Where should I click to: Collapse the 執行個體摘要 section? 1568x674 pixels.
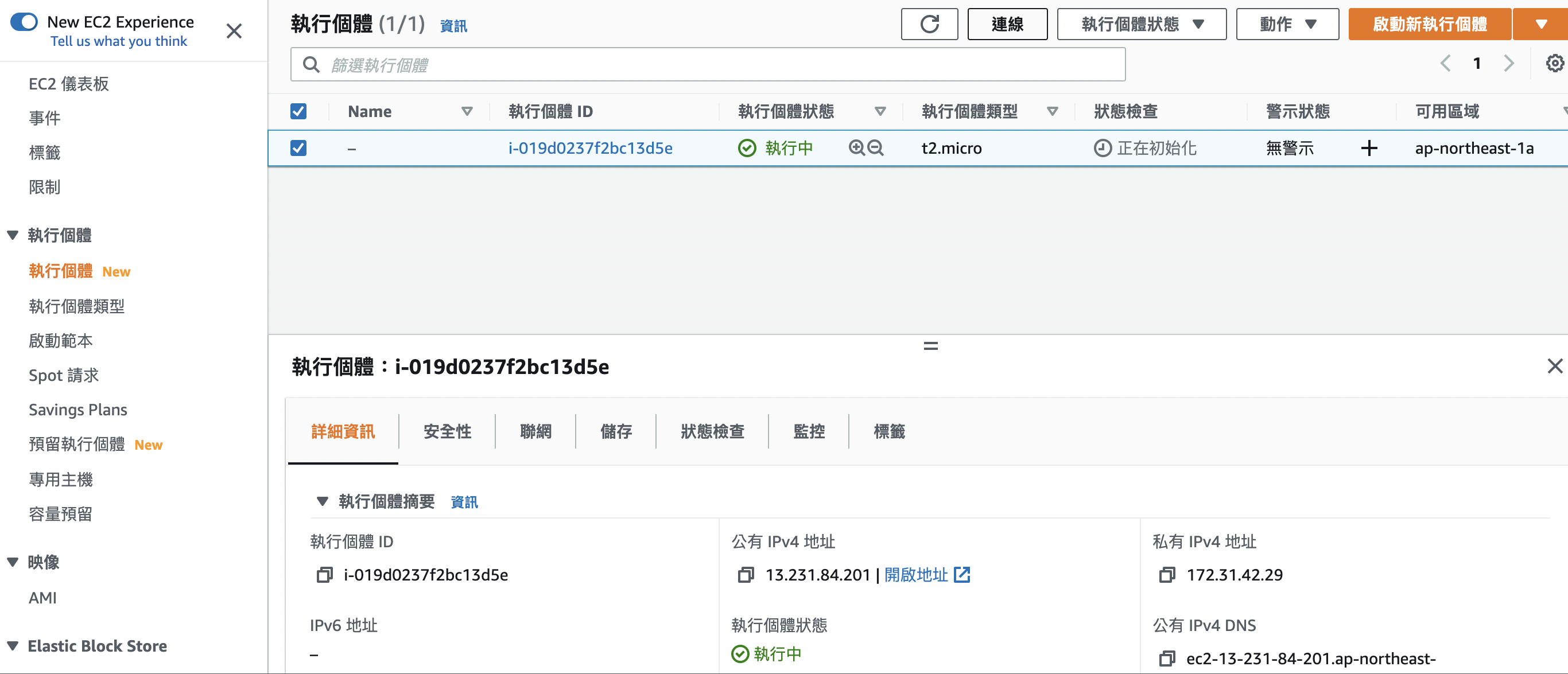coord(322,502)
